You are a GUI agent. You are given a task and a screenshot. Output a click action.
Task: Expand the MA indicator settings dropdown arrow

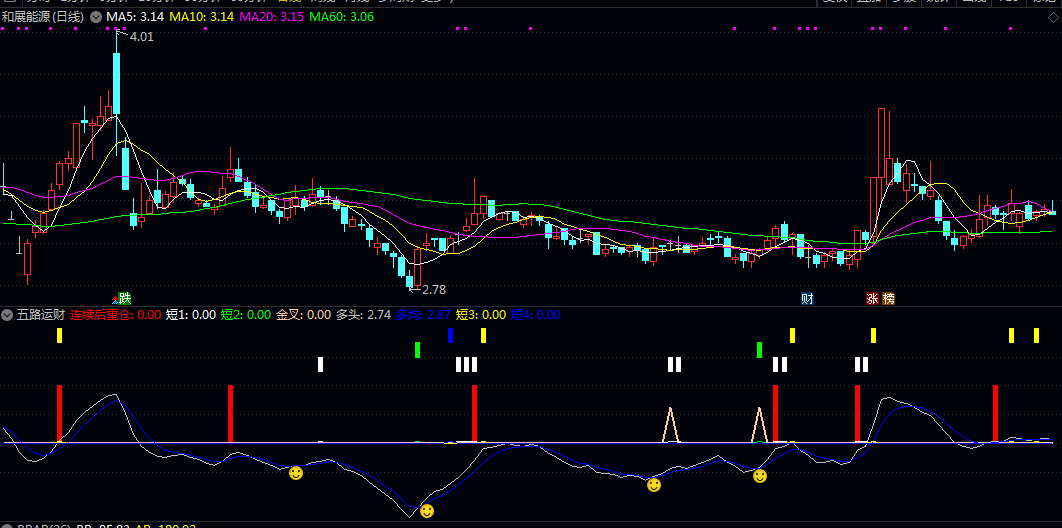(96, 18)
